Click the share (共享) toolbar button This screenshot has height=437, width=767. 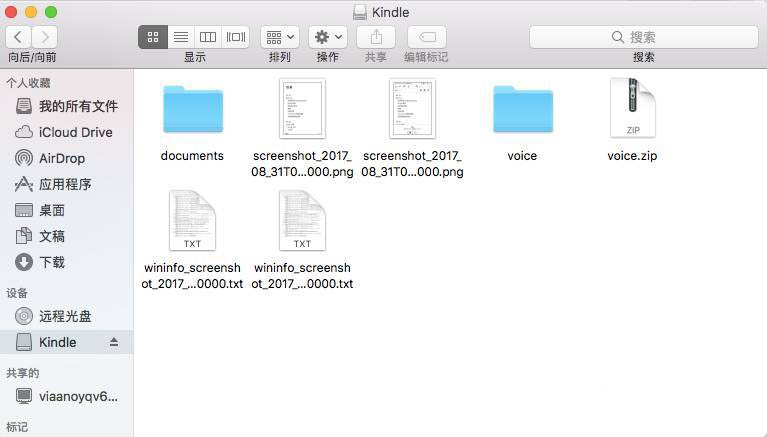tap(376, 37)
